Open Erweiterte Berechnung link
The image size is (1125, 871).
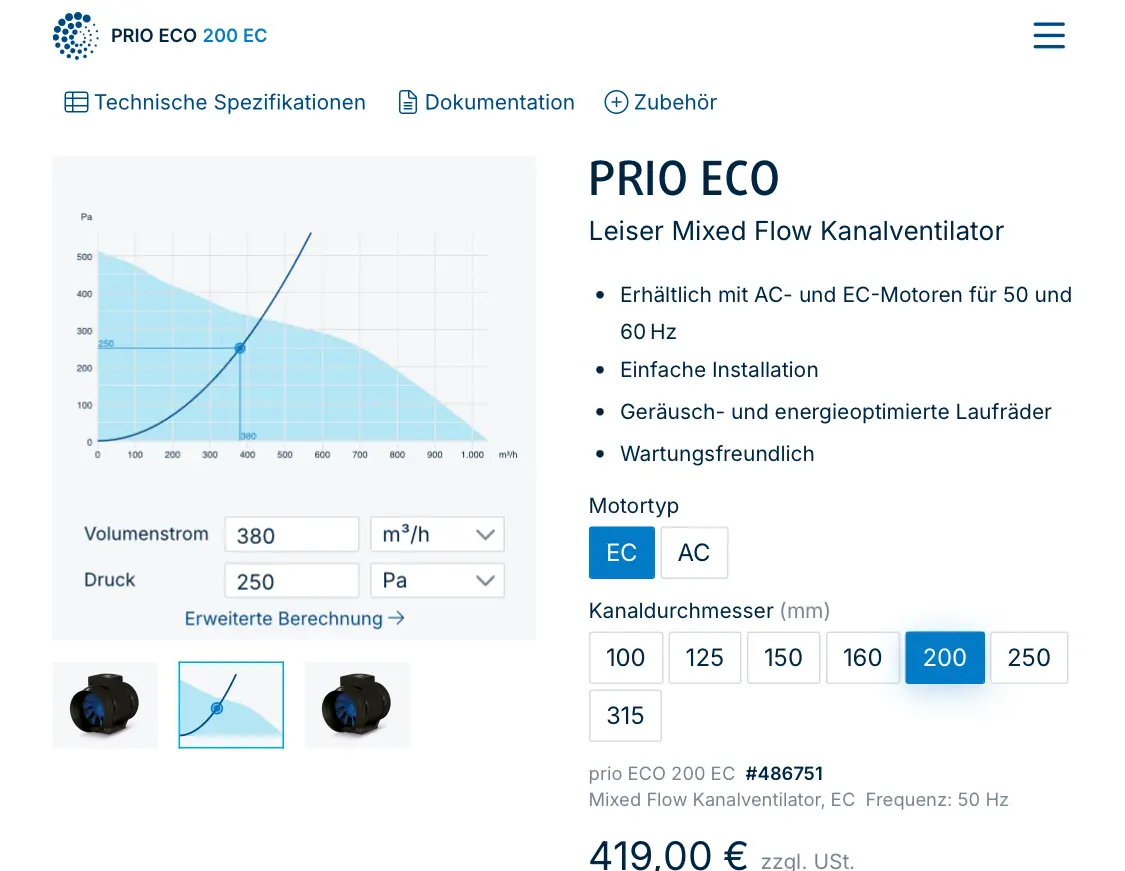click(x=283, y=618)
